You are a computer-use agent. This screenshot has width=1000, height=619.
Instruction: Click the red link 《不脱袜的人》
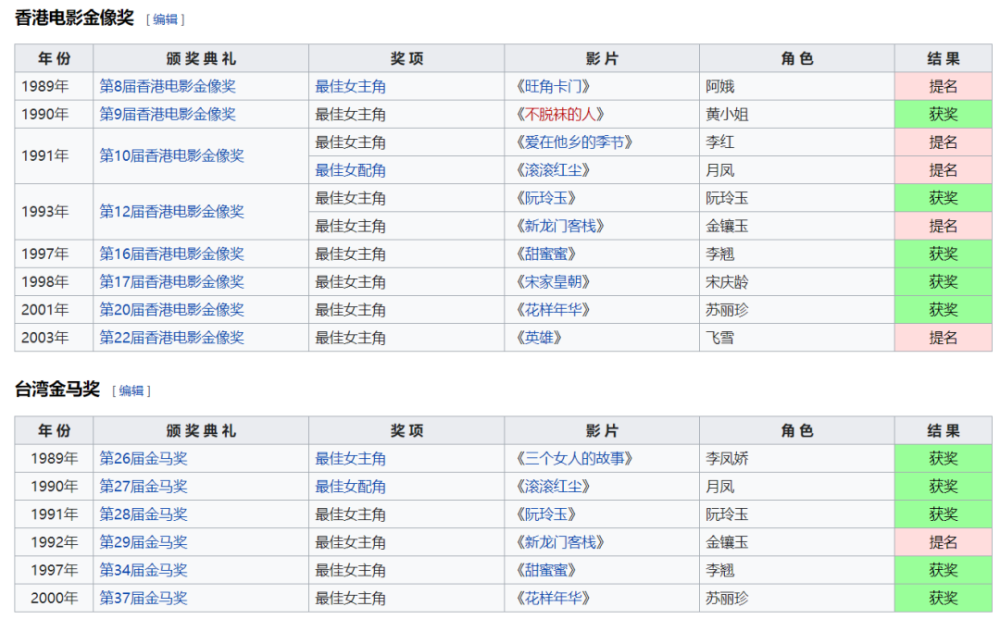[x=560, y=114]
